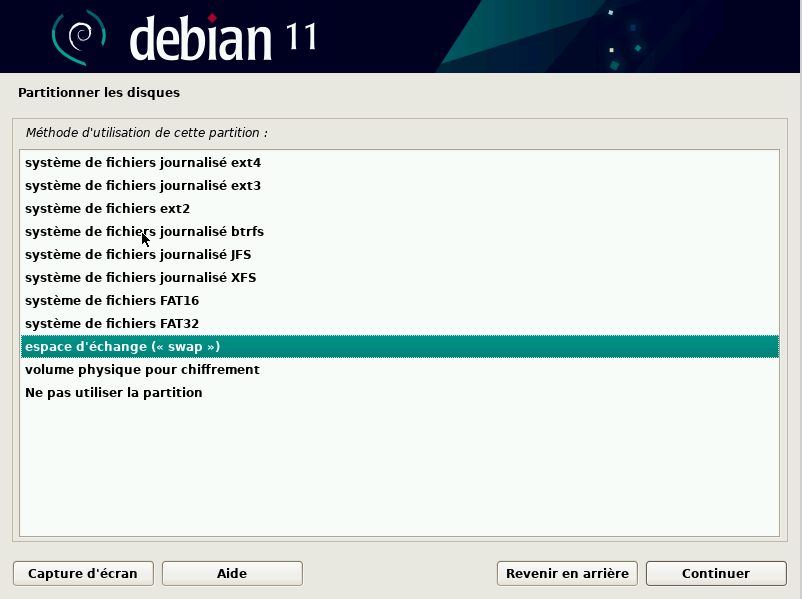Pick the journalisé btrfs filesystem entry

click(x=144, y=231)
